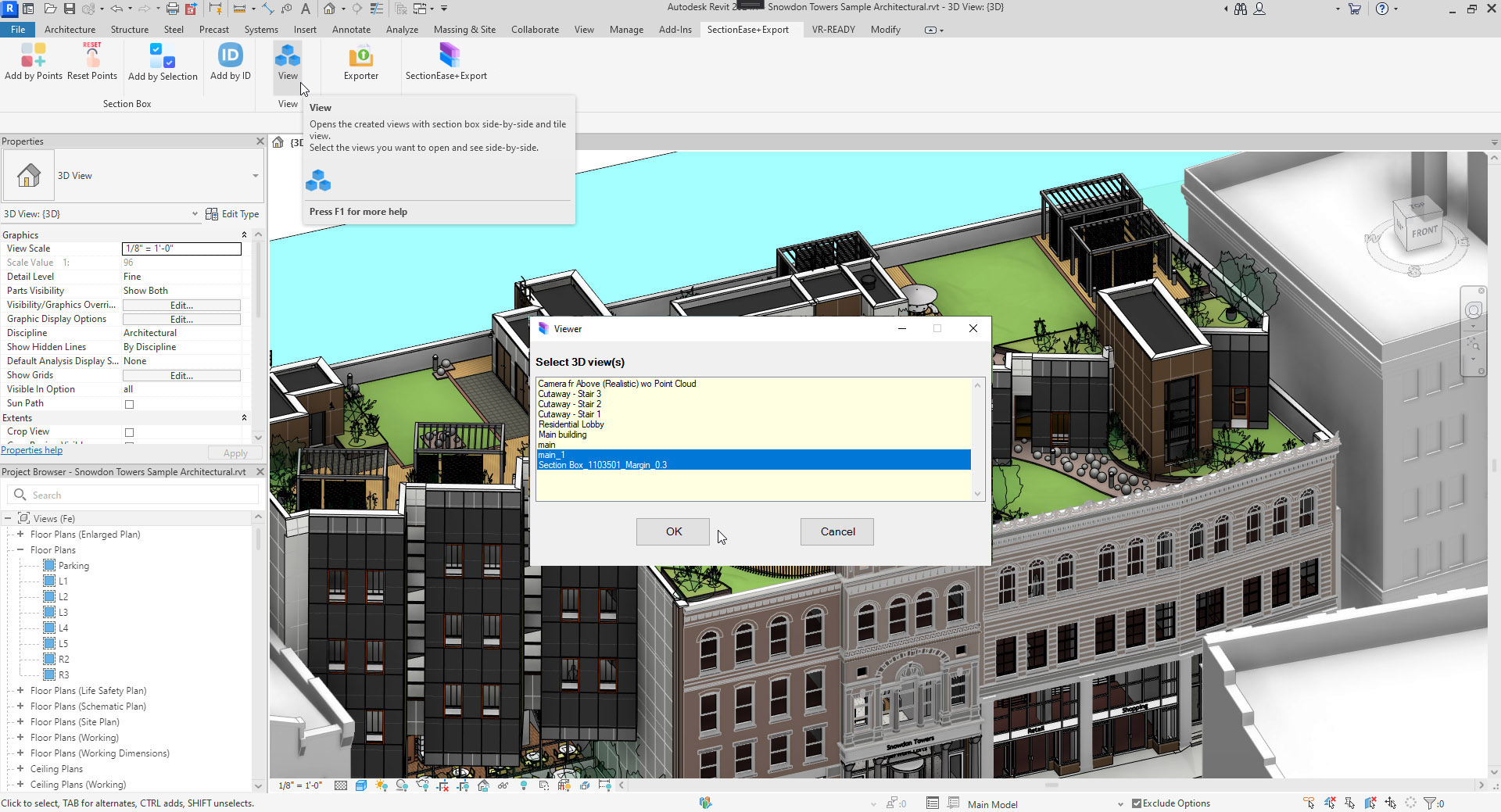
Task: Open a project with the folder icon
Action: click(x=50, y=9)
